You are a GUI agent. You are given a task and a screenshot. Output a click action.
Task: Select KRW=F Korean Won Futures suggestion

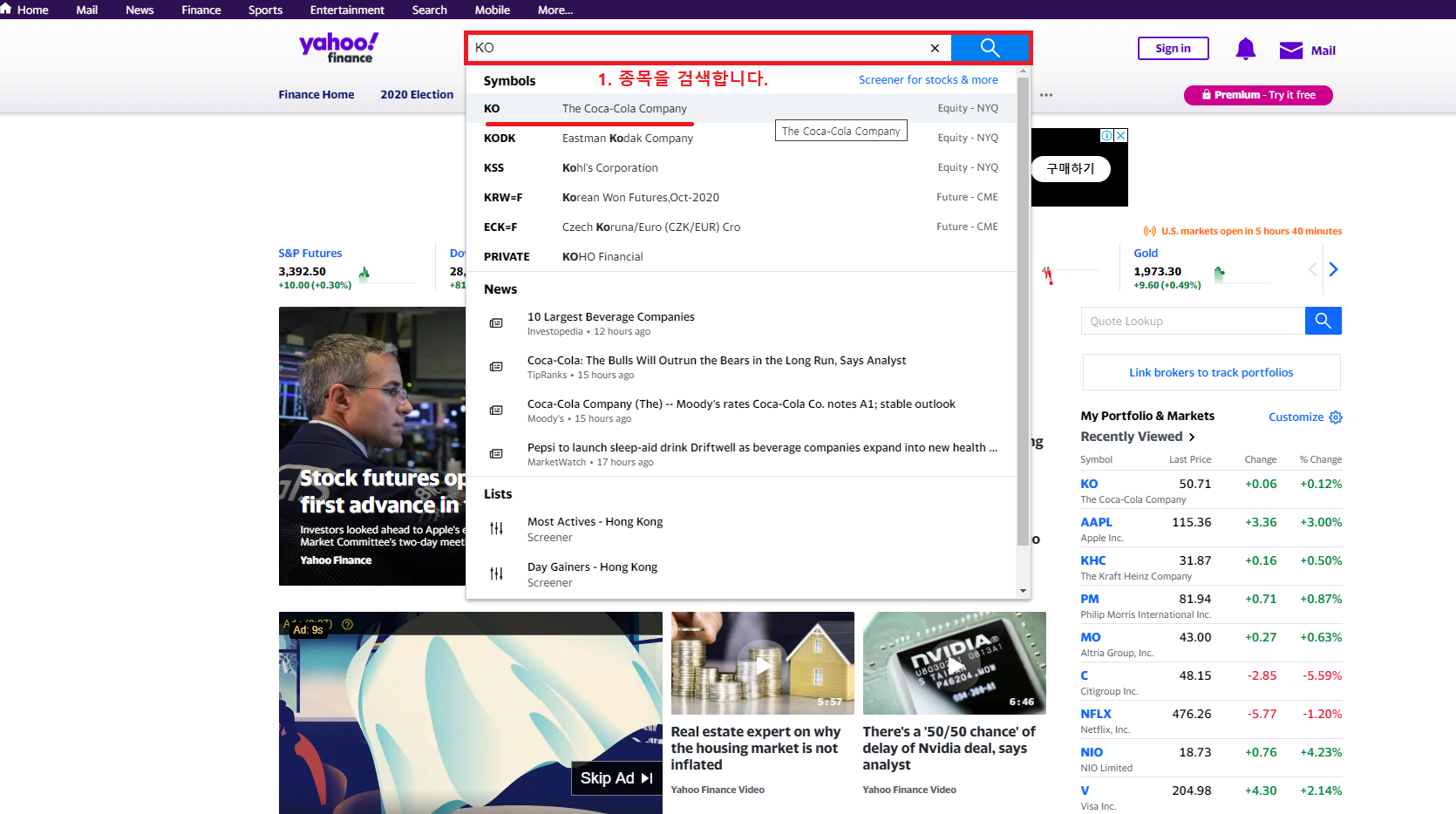pos(741,197)
